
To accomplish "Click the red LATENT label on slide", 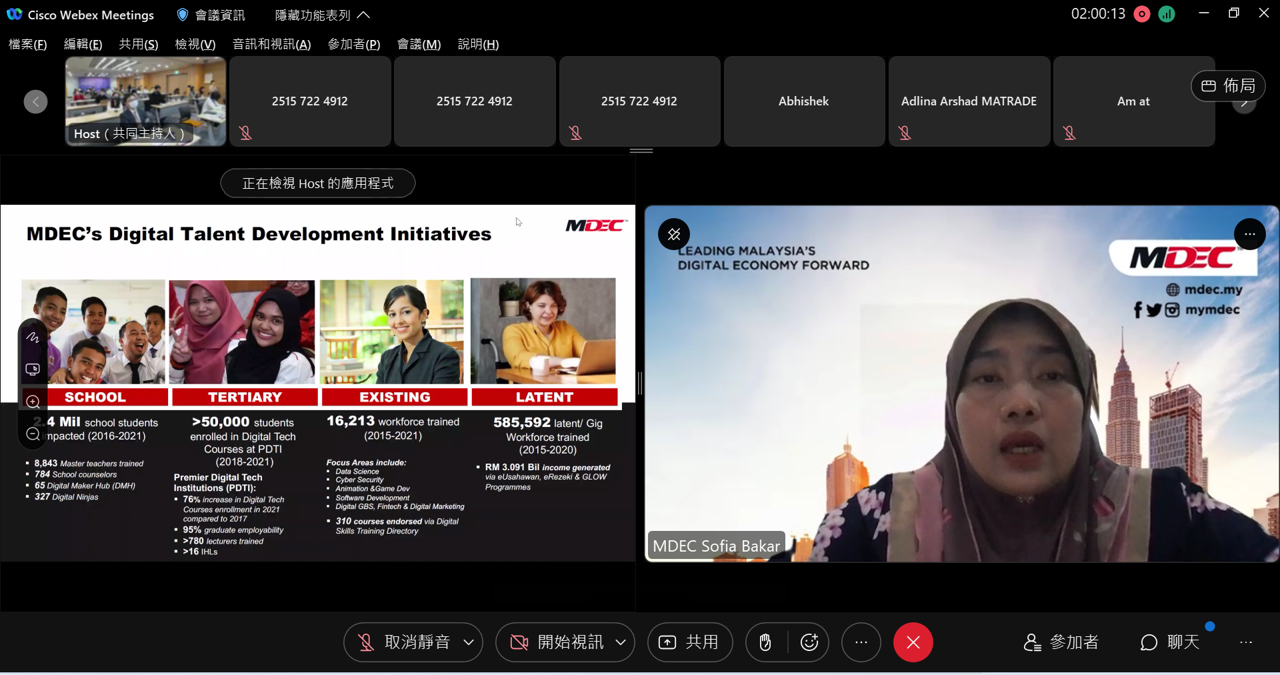I will pos(544,397).
